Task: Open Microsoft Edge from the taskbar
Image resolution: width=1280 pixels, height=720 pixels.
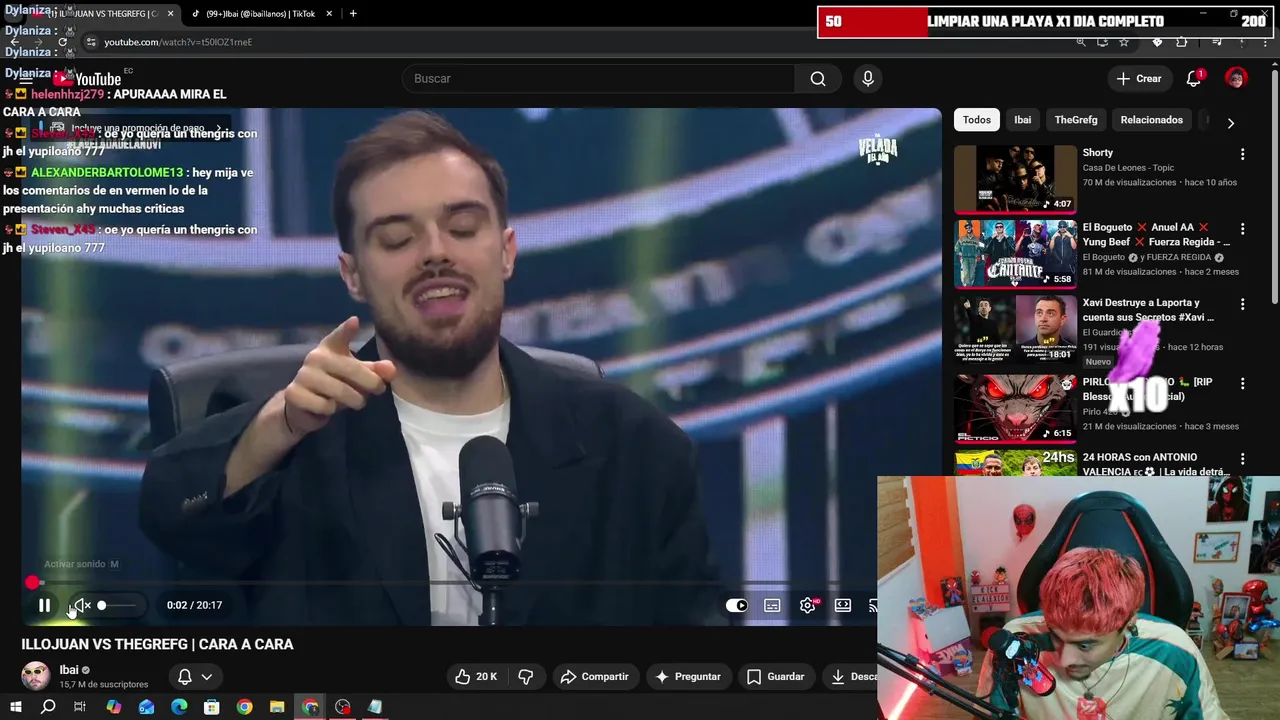Action: tap(179, 707)
